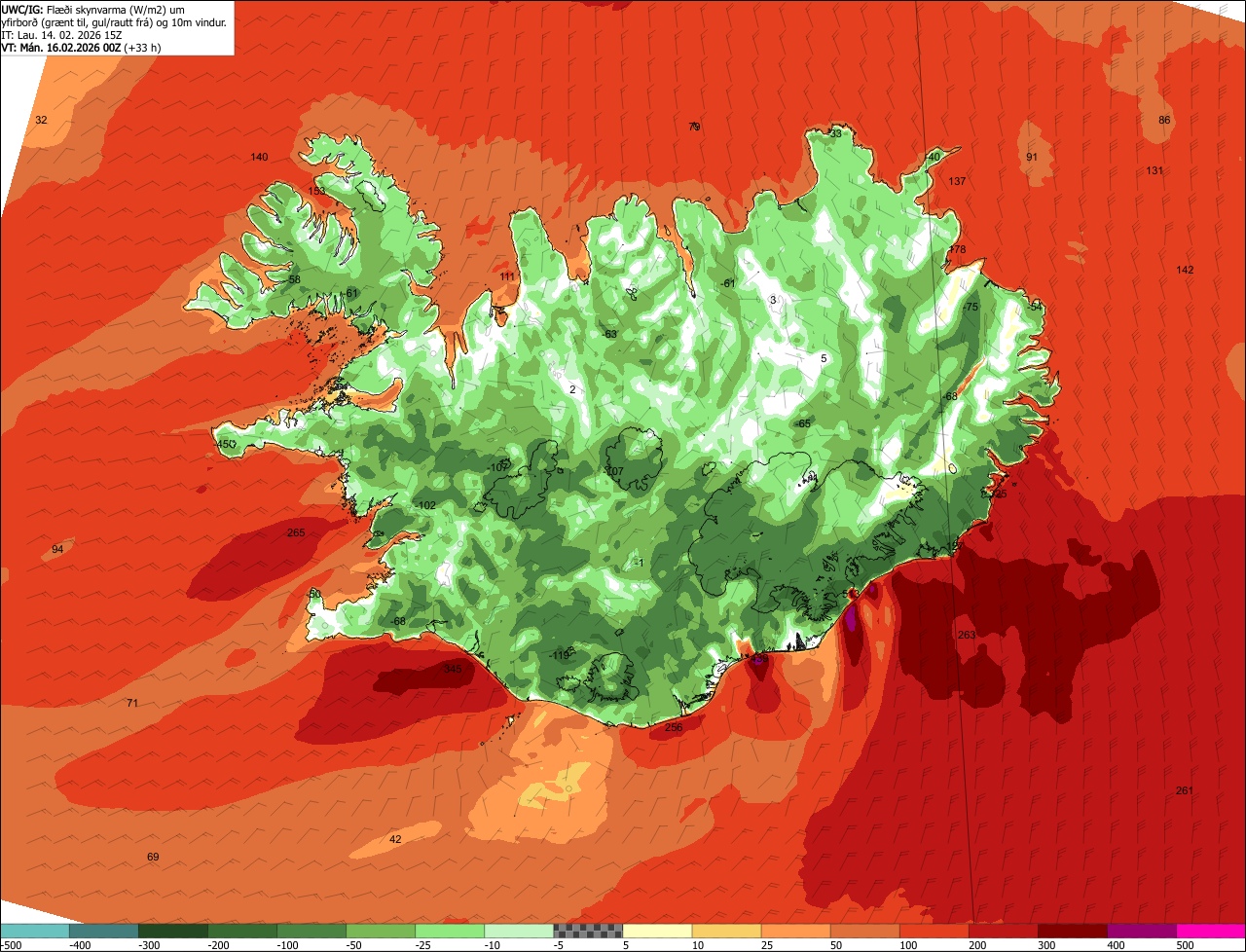Click the flux value 140 on the map
The image size is (1246, 952).
[x=259, y=157]
